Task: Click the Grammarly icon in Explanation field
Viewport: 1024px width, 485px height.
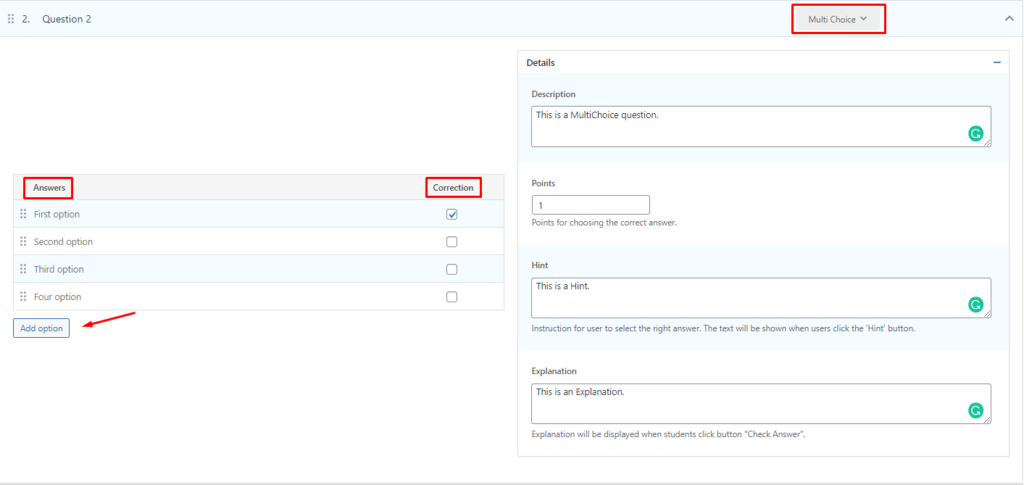Action: point(975,410)
